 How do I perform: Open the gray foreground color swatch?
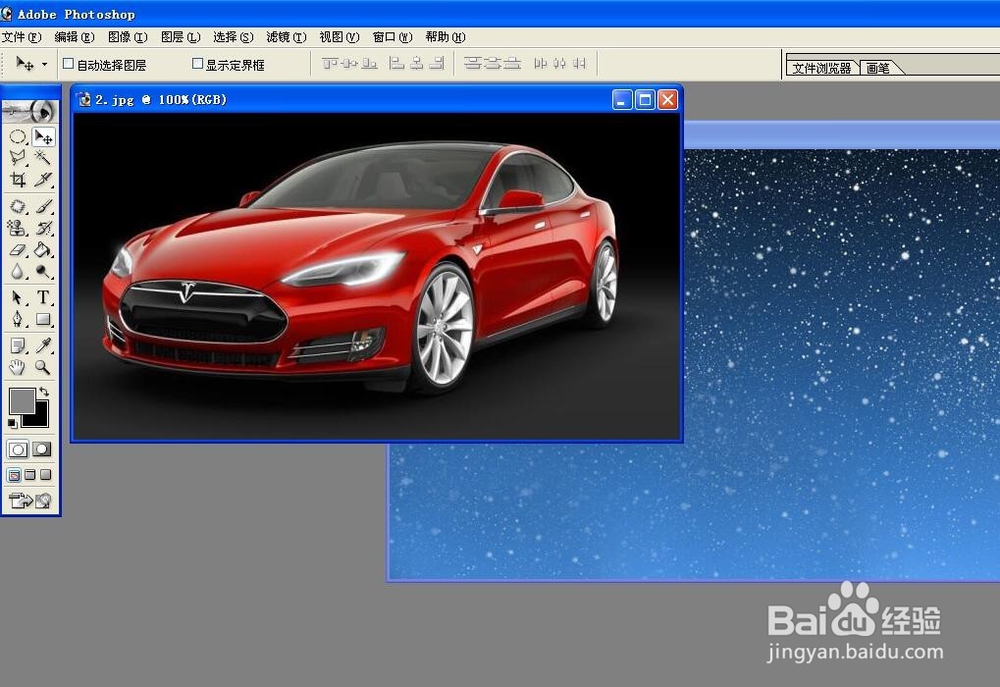[22, 401]
